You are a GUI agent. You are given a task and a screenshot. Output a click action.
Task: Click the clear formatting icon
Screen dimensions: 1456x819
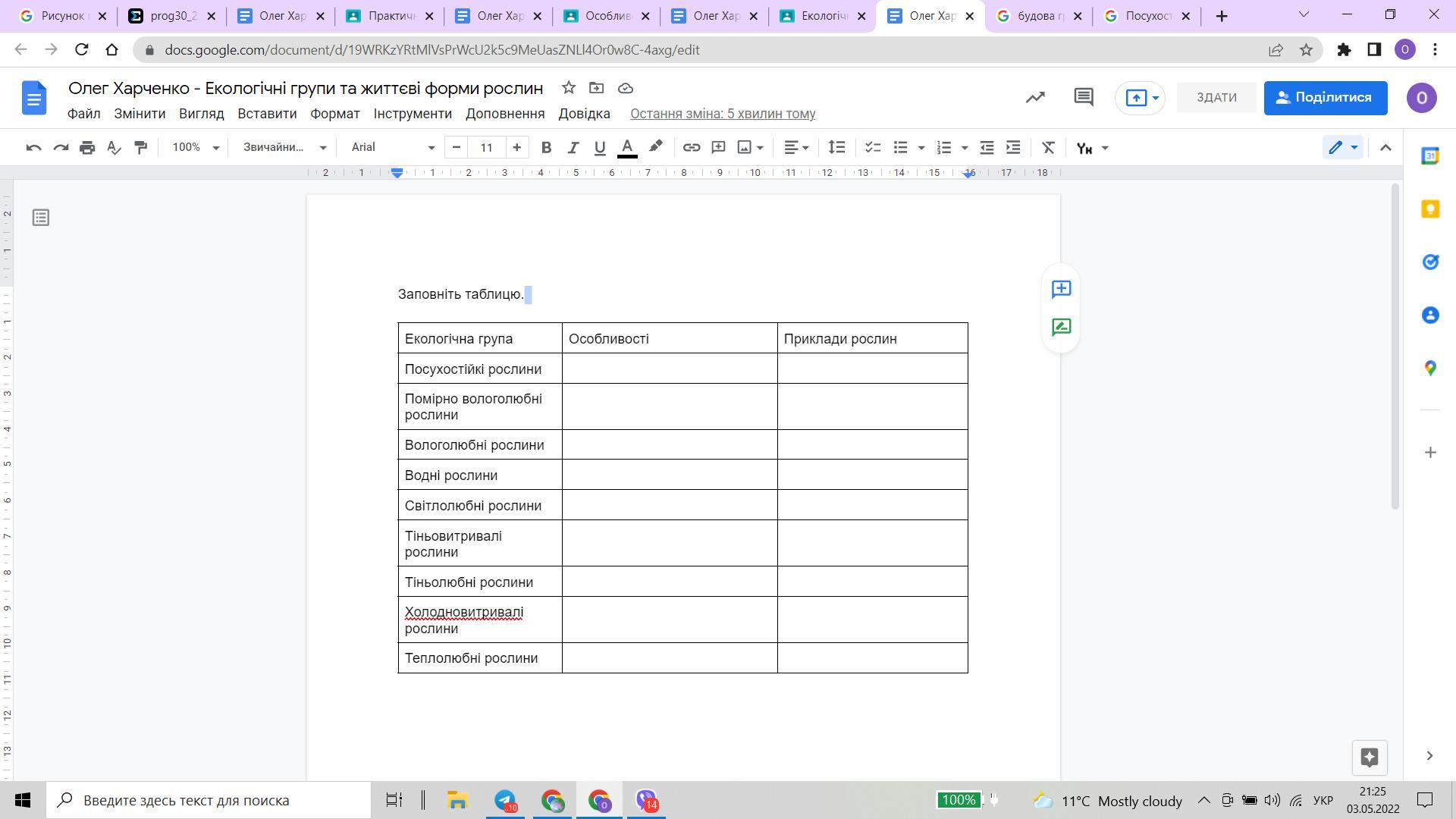pyautogui.click(x=1048, y=148)
